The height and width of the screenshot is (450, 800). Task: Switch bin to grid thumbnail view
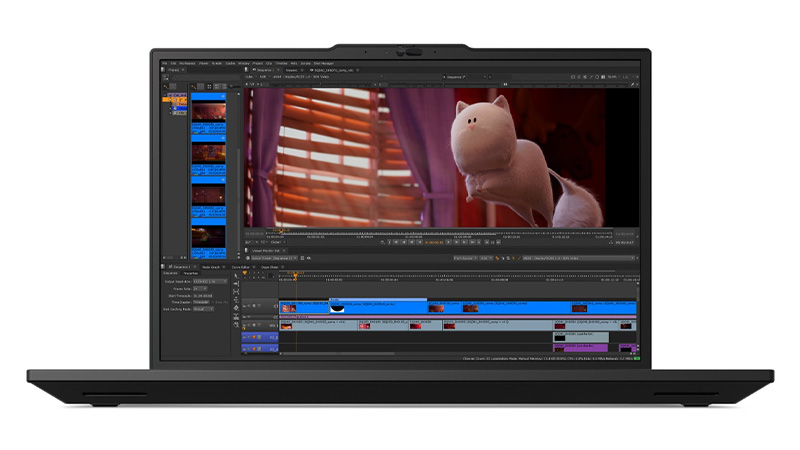pyautogui.click(x=209, y=87)
